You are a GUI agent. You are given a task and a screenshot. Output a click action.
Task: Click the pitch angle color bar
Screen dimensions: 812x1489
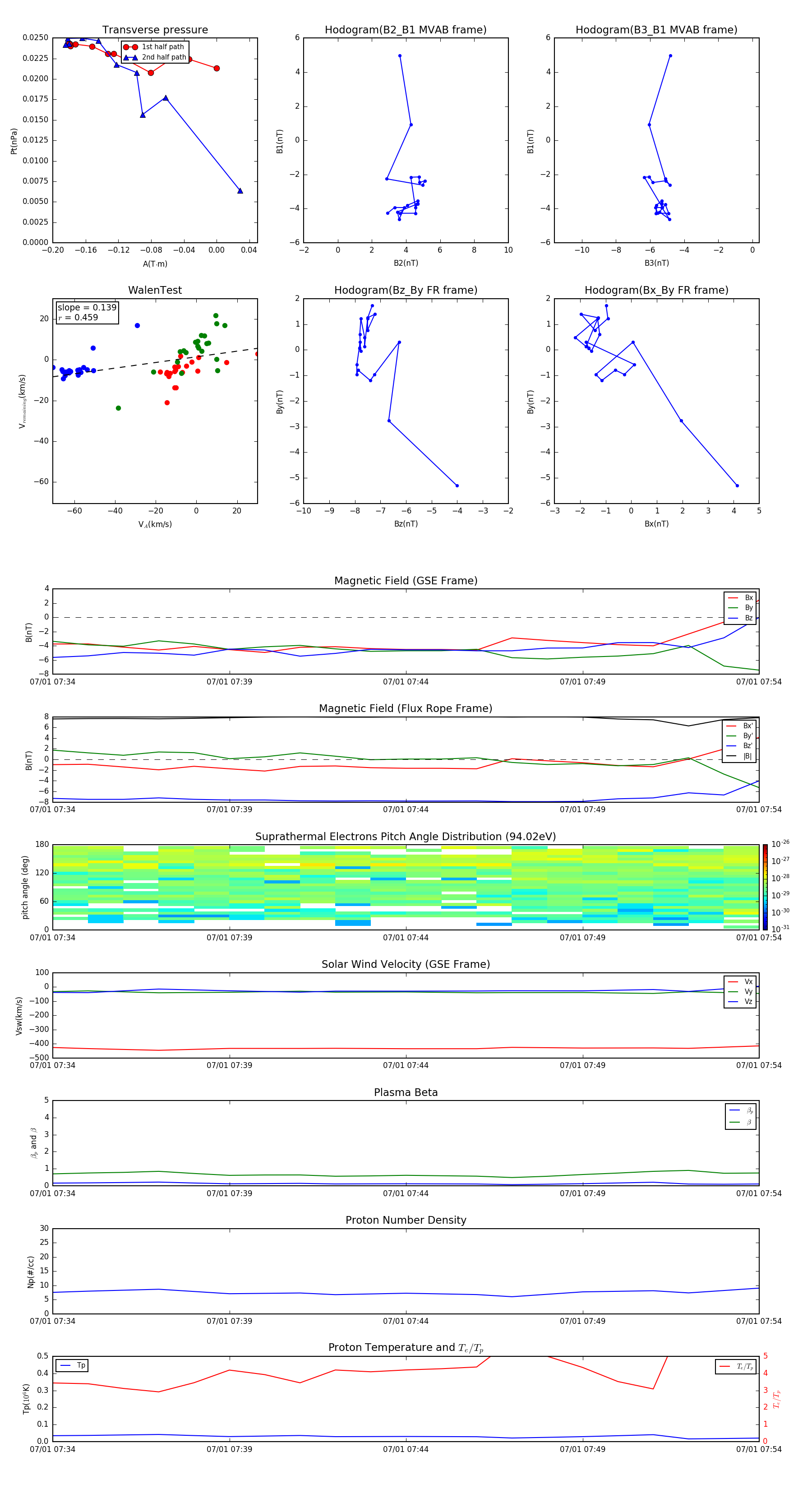click(765, 887)
